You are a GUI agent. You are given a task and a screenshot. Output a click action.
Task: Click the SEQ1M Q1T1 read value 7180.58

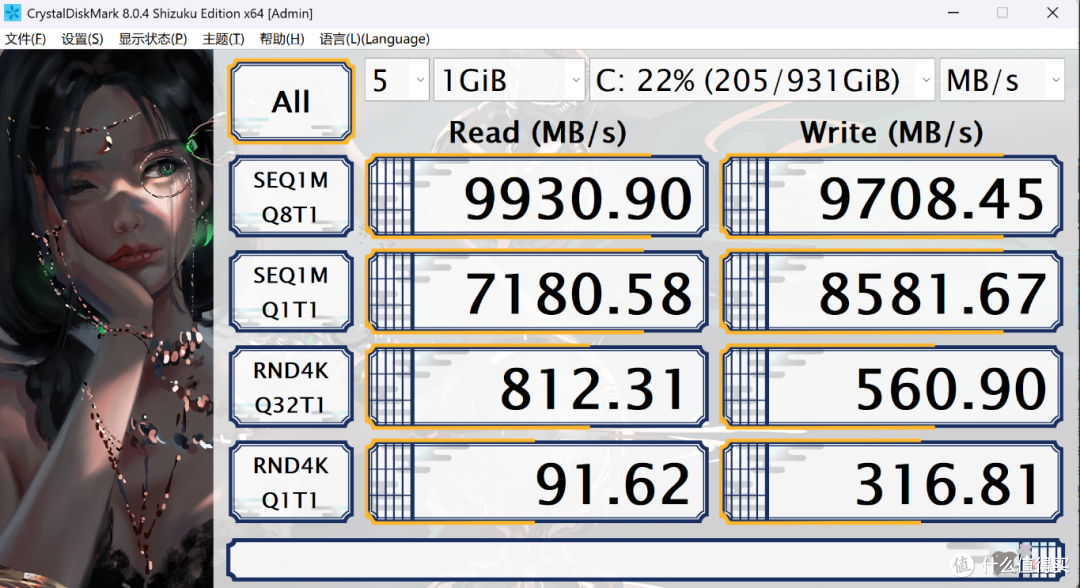pyautogui.click(x=537, y=292)
